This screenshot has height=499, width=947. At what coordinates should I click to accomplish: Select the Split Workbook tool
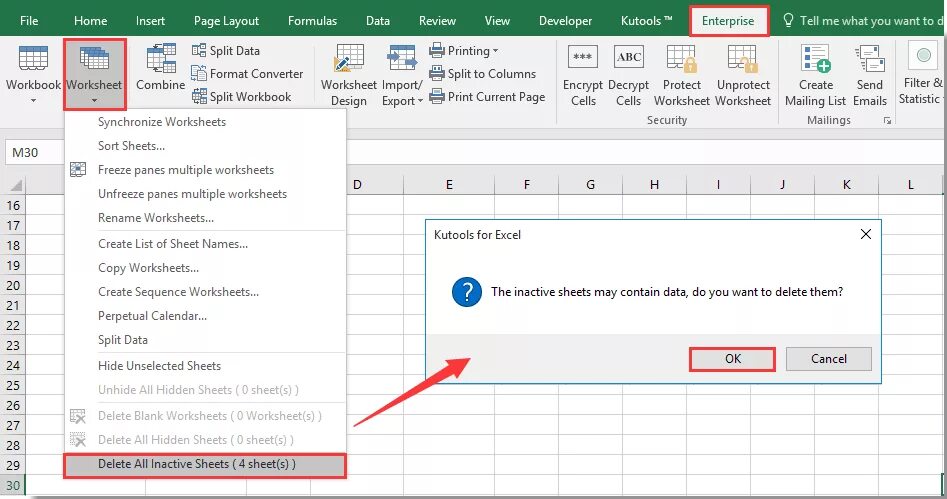(x=242, y=97)
